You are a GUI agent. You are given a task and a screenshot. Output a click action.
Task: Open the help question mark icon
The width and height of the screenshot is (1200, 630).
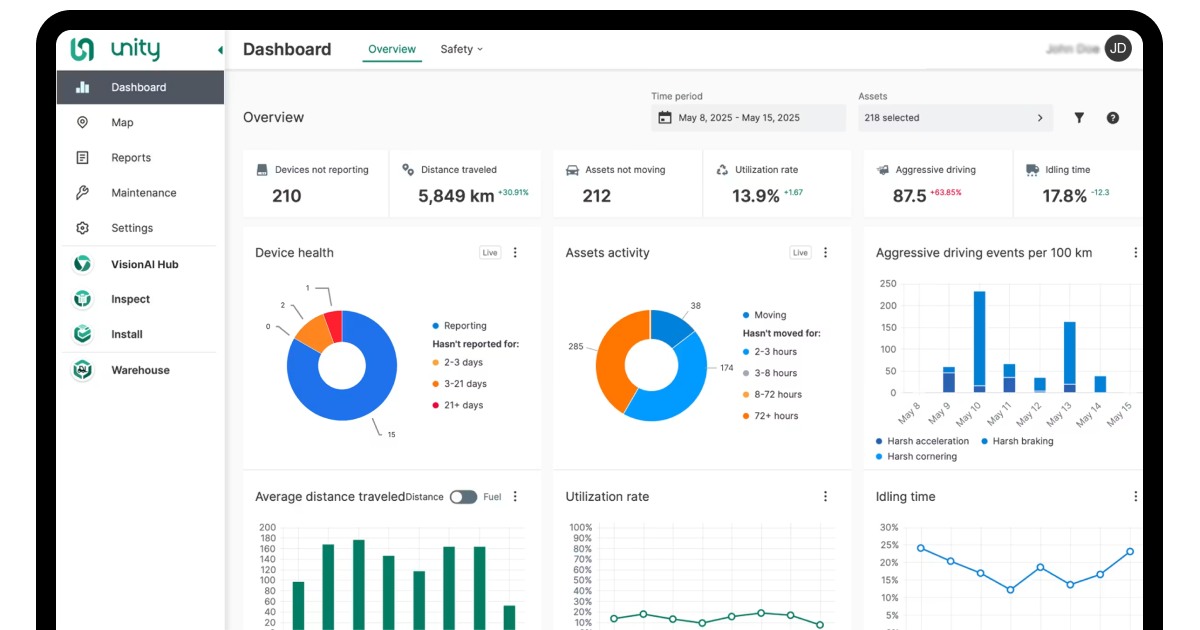(x=1113, y=118)
